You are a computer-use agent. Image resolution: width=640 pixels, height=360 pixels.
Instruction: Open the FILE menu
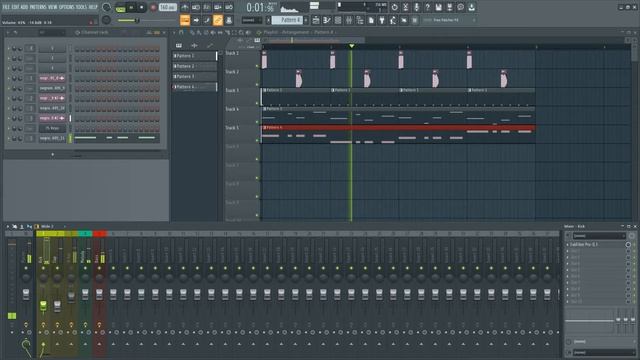(6, 7)
